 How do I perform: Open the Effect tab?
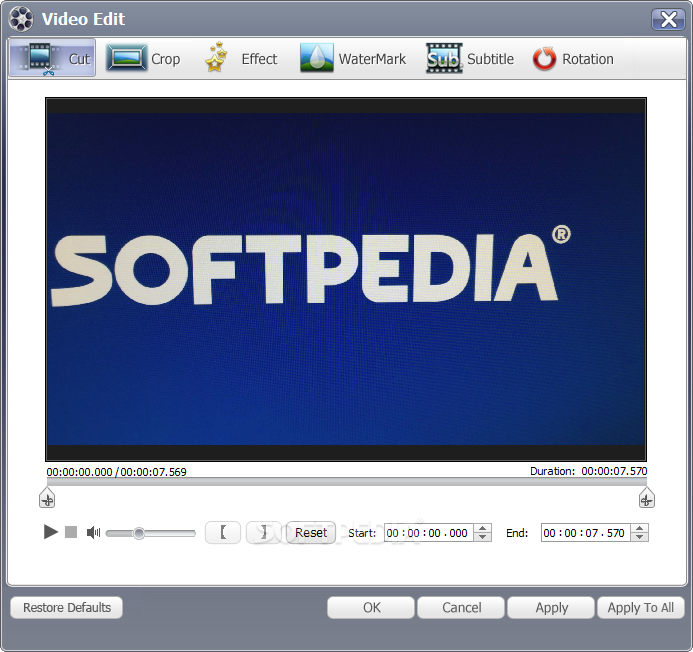[241, 58]
